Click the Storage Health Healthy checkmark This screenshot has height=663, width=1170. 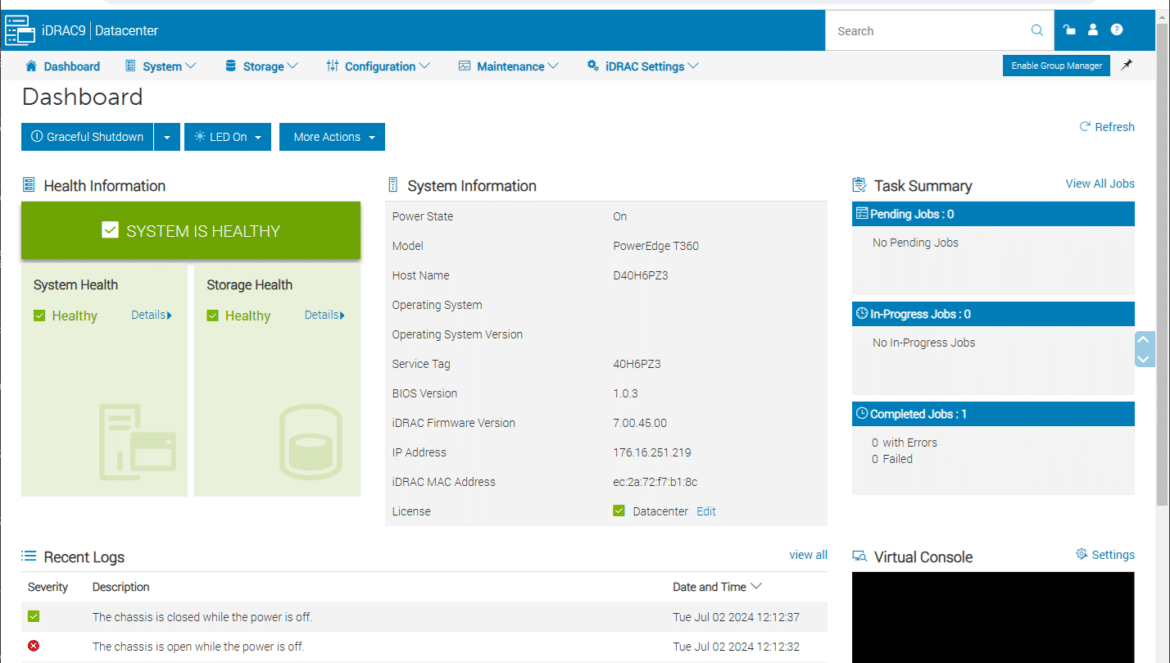(213, 315)
